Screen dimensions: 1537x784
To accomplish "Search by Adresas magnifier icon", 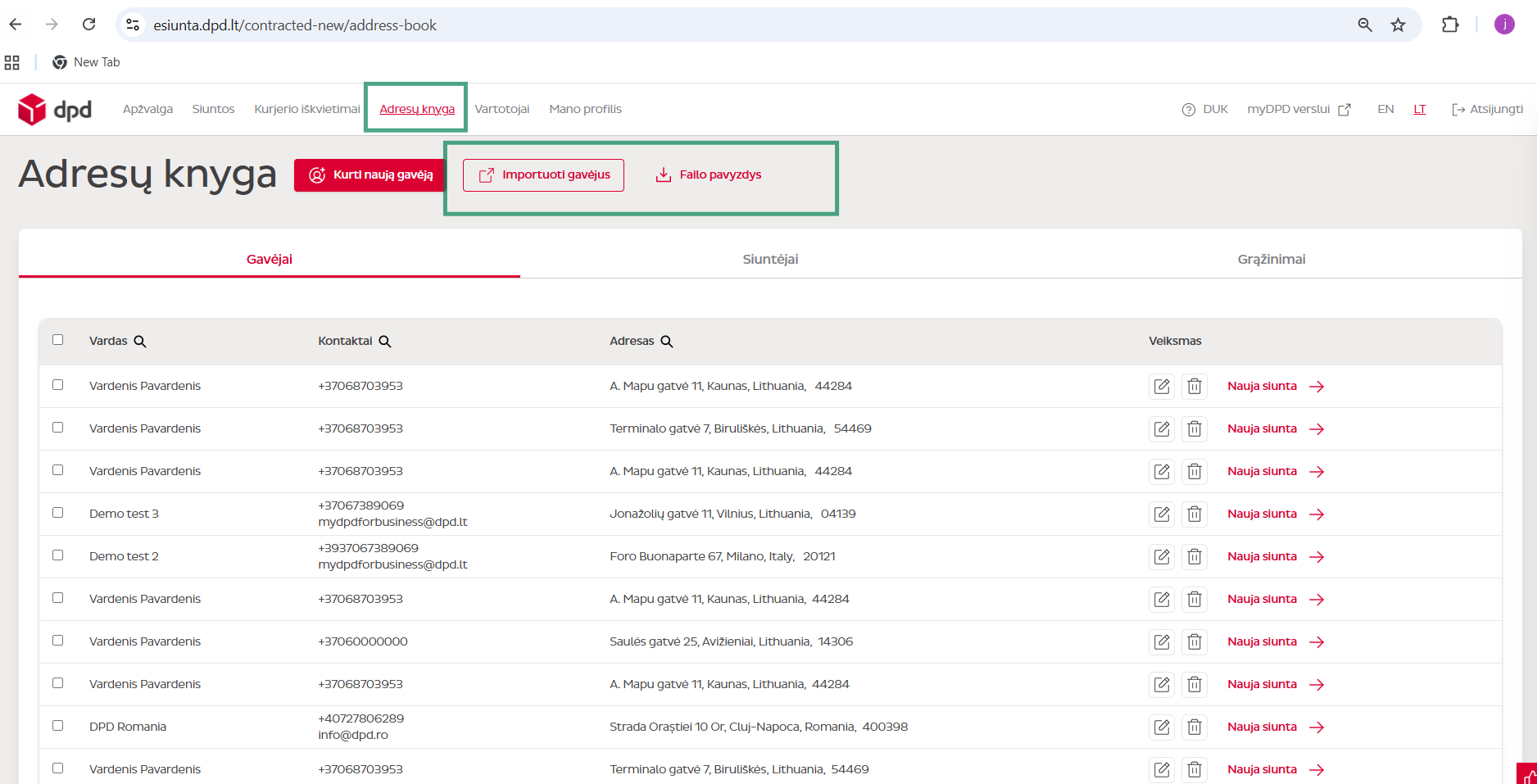I will tap(667, 342).
